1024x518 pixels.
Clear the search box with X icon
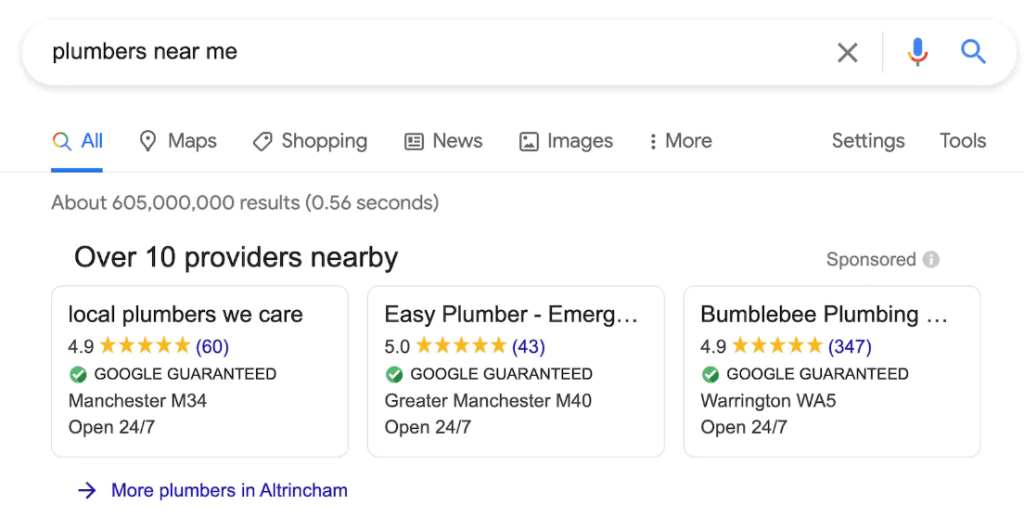point(847,52)
